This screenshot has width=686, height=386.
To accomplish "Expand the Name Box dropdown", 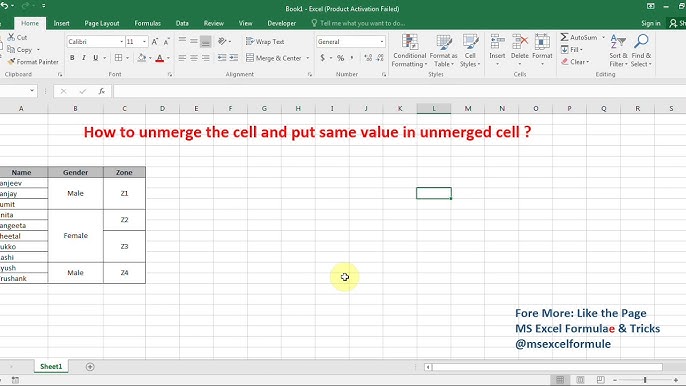I will click(x=32, y=91).
